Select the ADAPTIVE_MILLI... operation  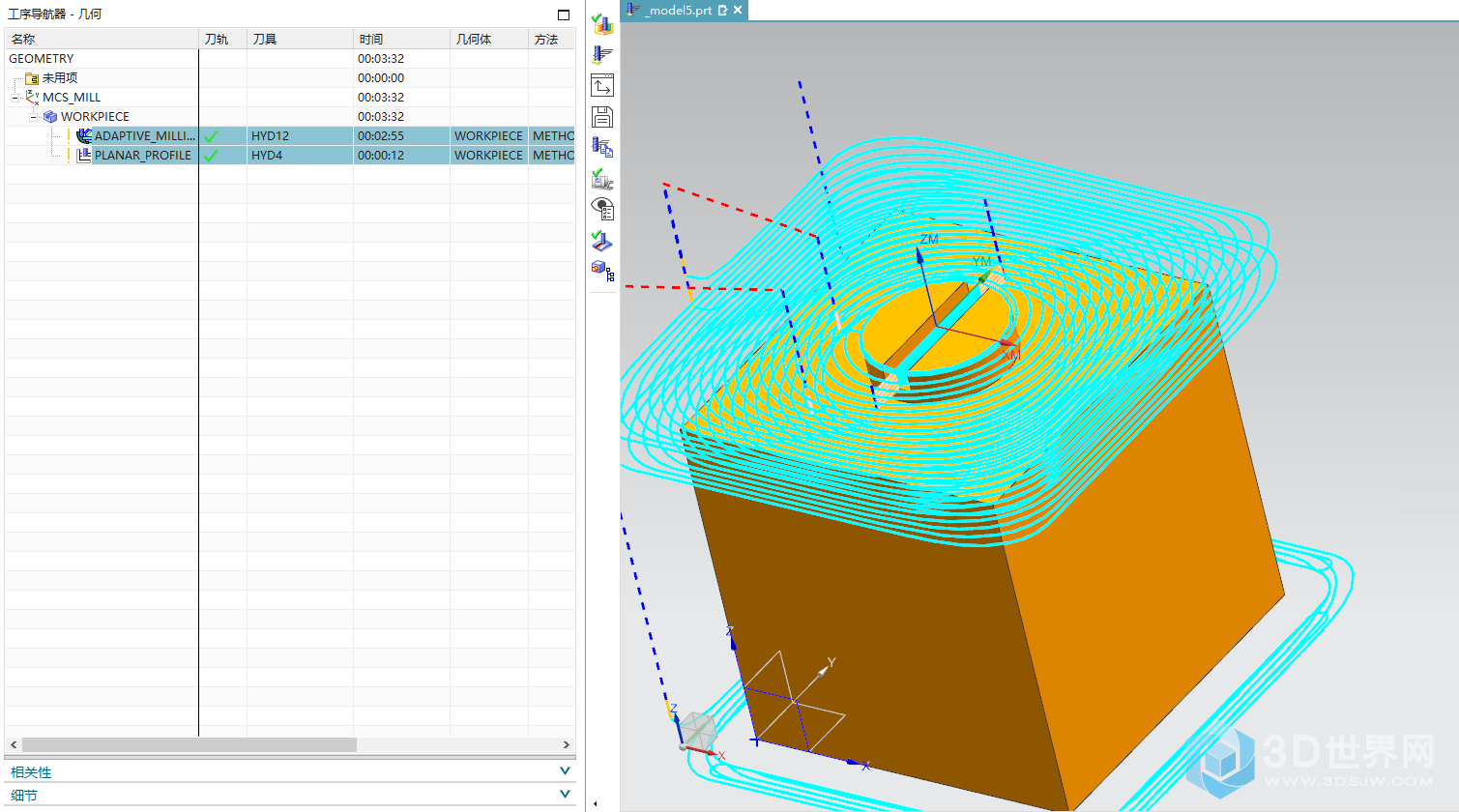pos(145,135)
